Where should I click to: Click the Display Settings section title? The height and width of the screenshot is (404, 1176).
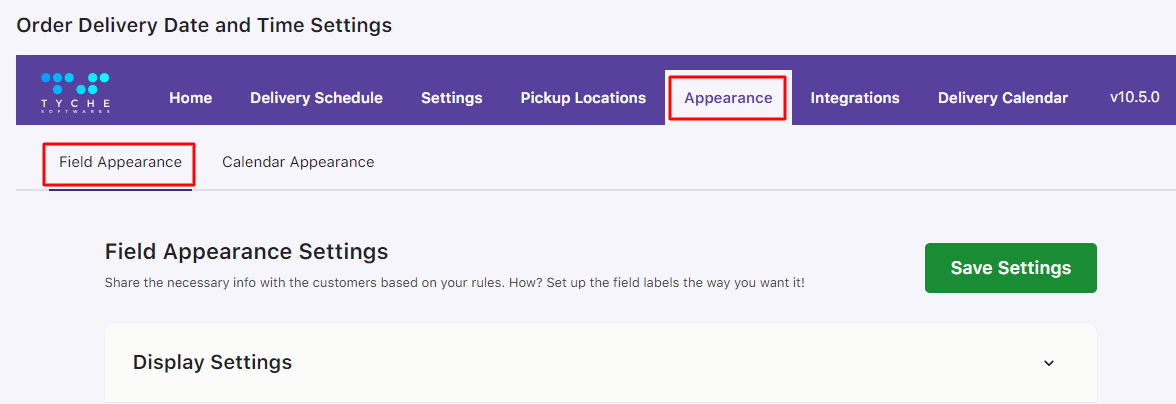click(212, 362)
